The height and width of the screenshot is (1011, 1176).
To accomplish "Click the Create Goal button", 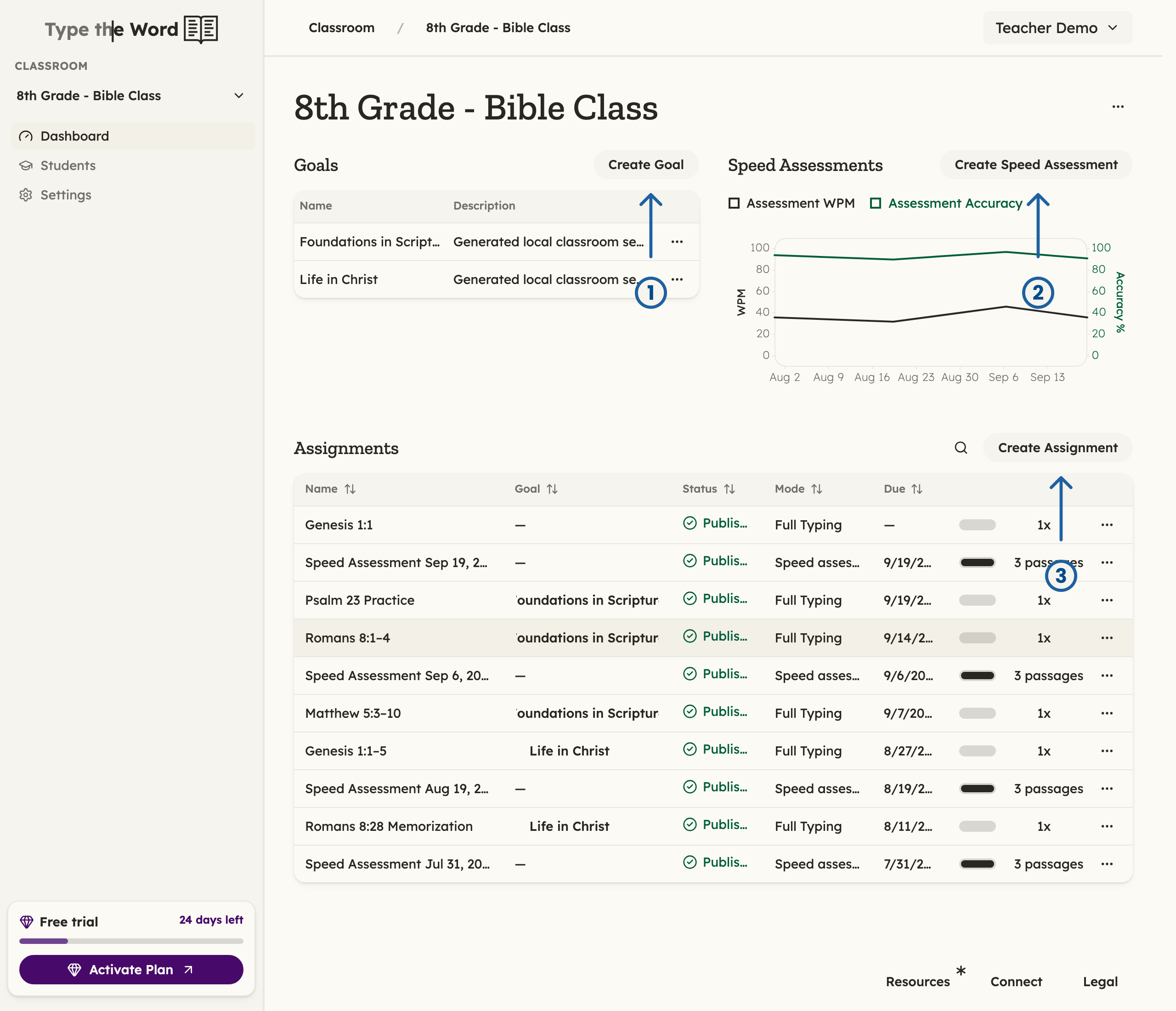I will pos(645,165).
